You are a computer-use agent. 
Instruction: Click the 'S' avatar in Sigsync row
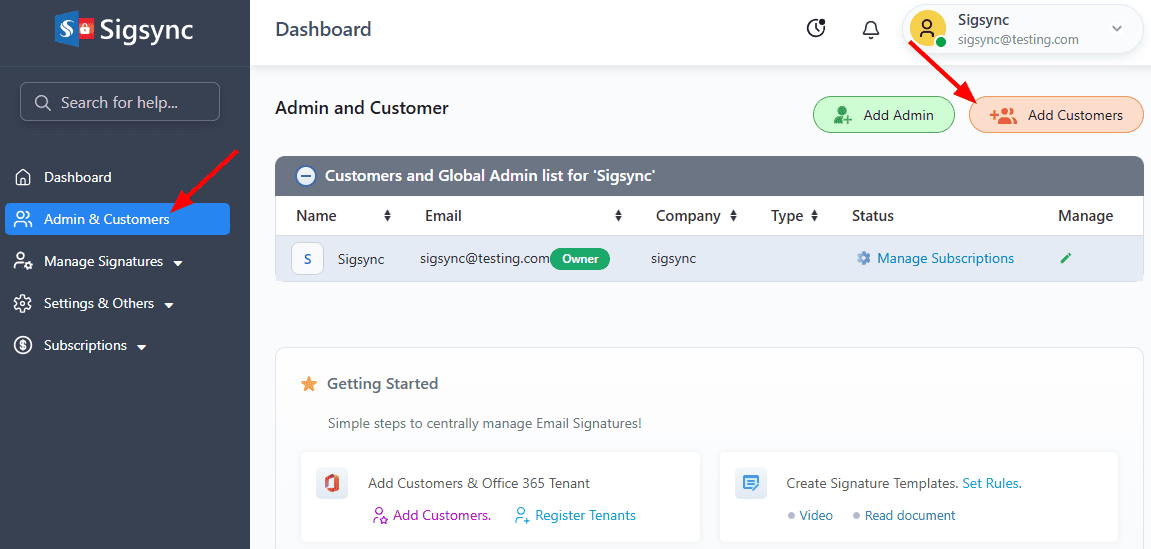click(307, 259)
